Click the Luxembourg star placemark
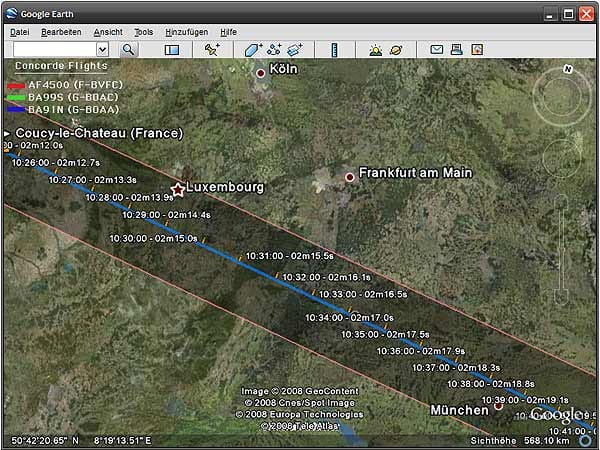Viewport: 600px width, 450px height. pyautogui.click(x=178, y=189)
